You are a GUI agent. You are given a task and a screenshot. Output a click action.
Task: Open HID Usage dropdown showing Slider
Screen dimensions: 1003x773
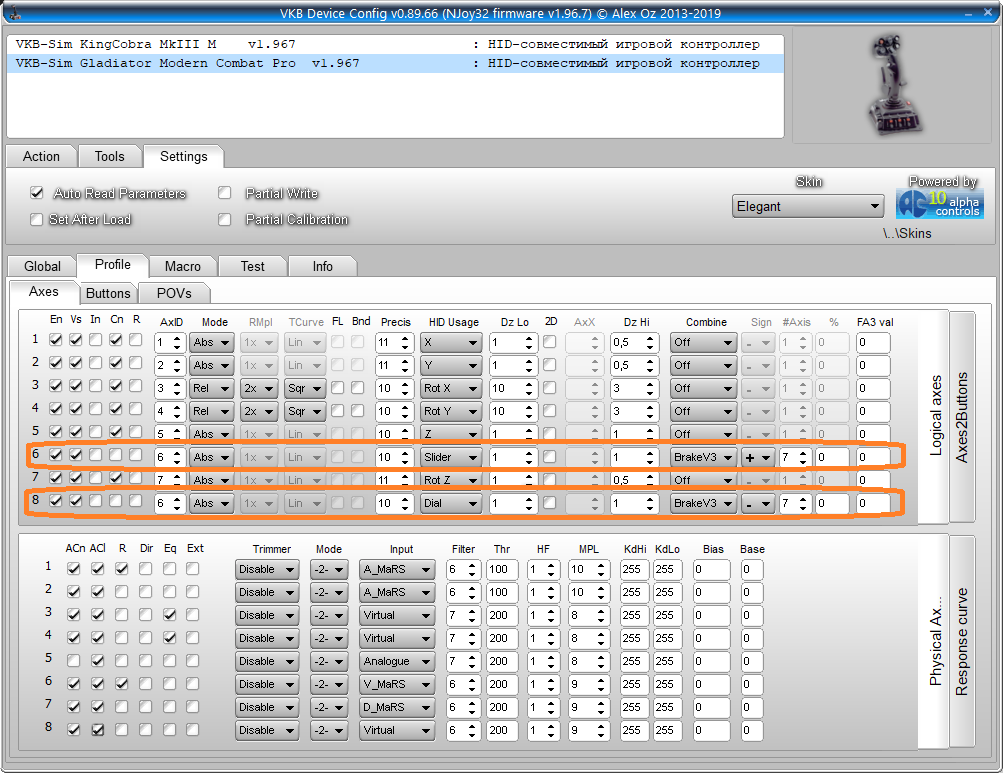click(450, 458)
